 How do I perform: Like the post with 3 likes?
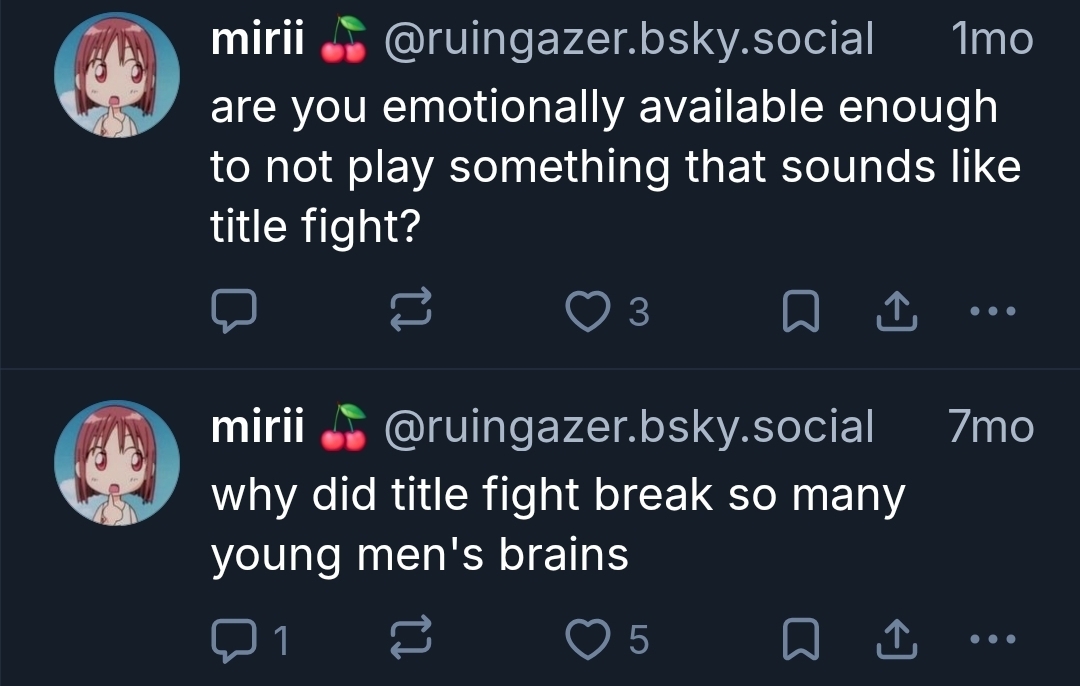pyautogui.click(x=587, y=312)
